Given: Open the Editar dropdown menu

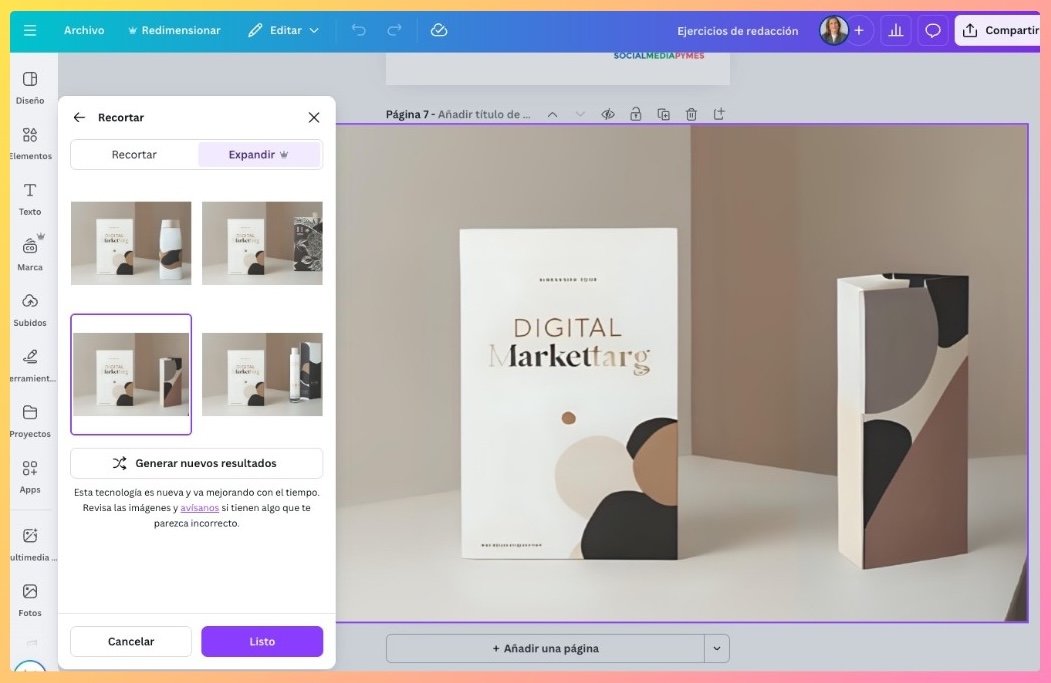Looking at the screenshot, I should [284, 31].
